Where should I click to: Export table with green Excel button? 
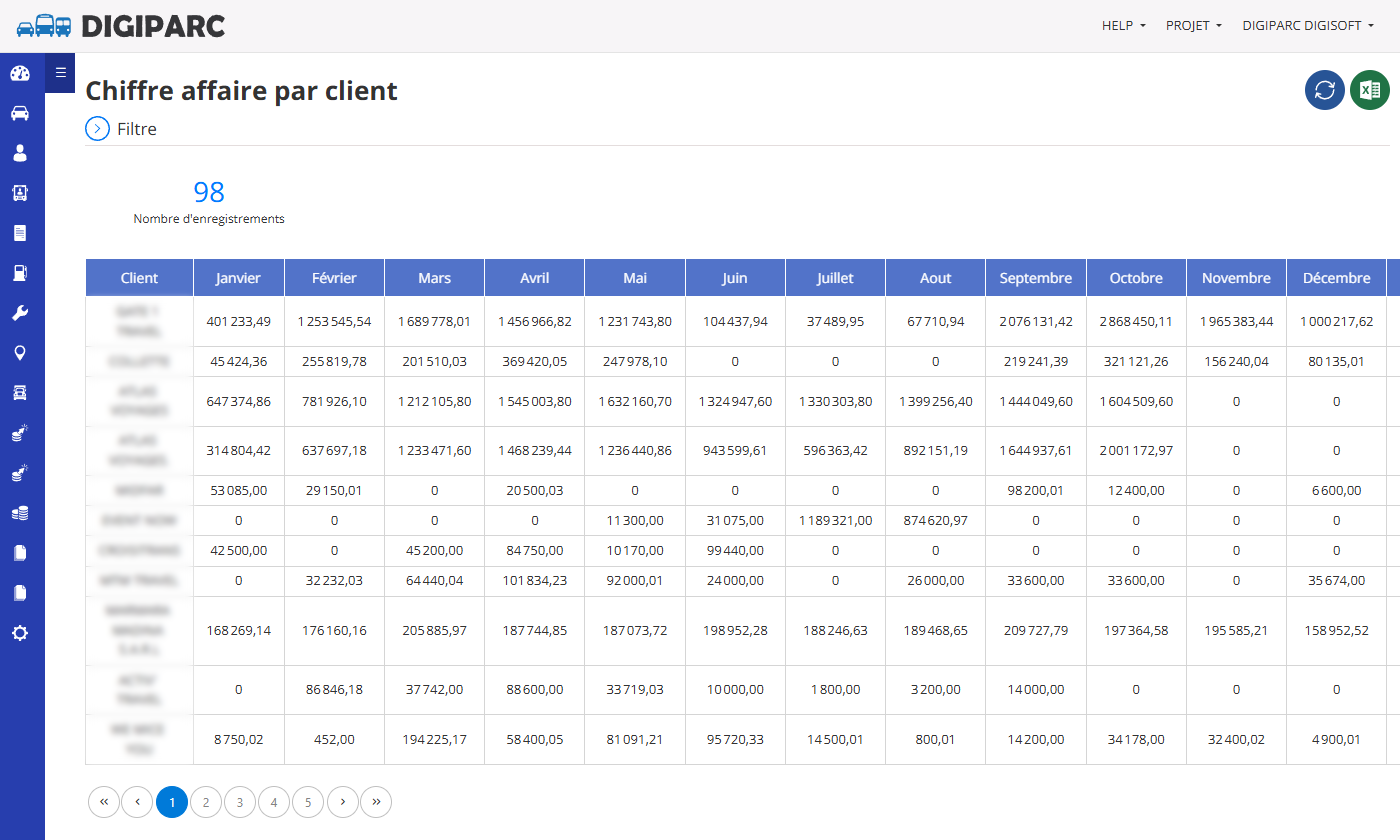1370,90
